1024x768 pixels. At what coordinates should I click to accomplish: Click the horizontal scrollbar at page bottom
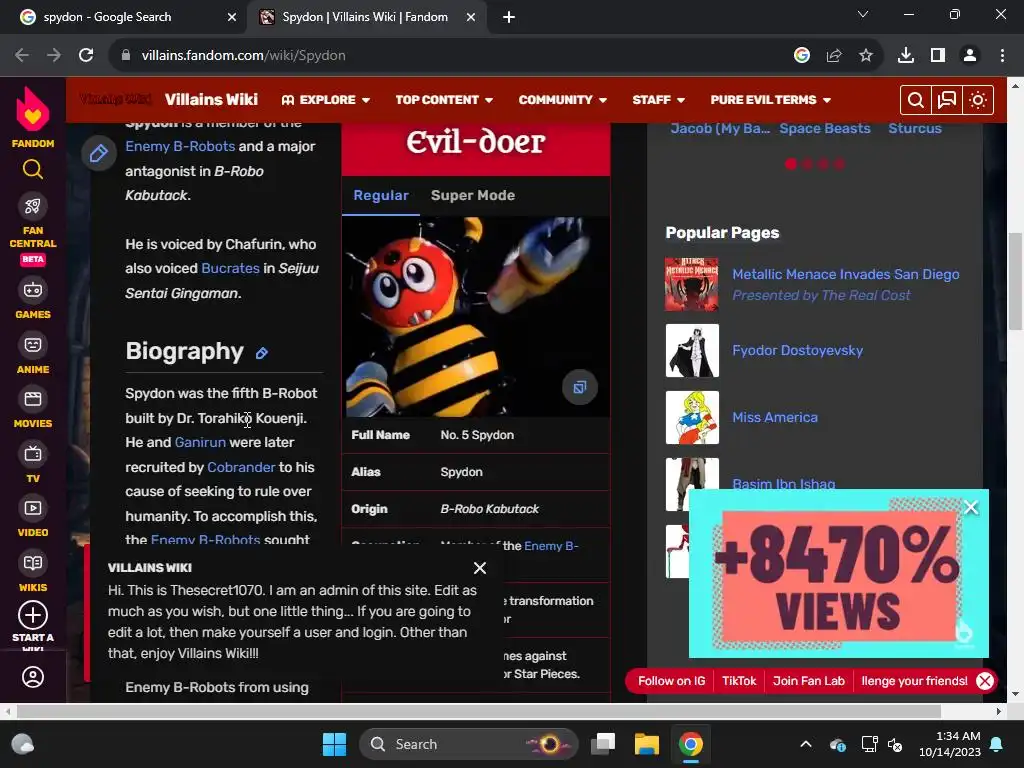479,711
